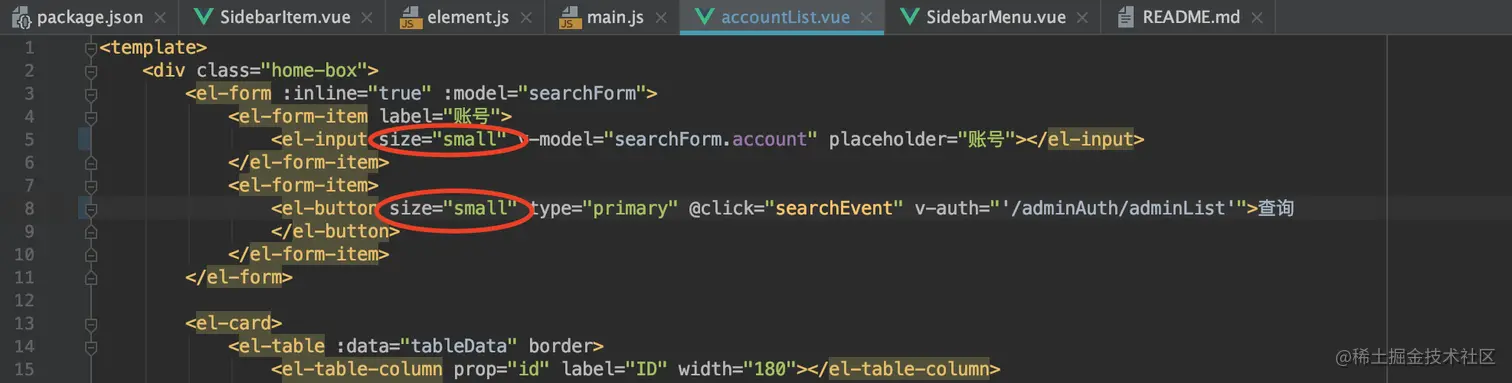Click the closing </el-form> tag
Image resolution: width=1512 pixels, height=383 pixels.
coord(239,277)
